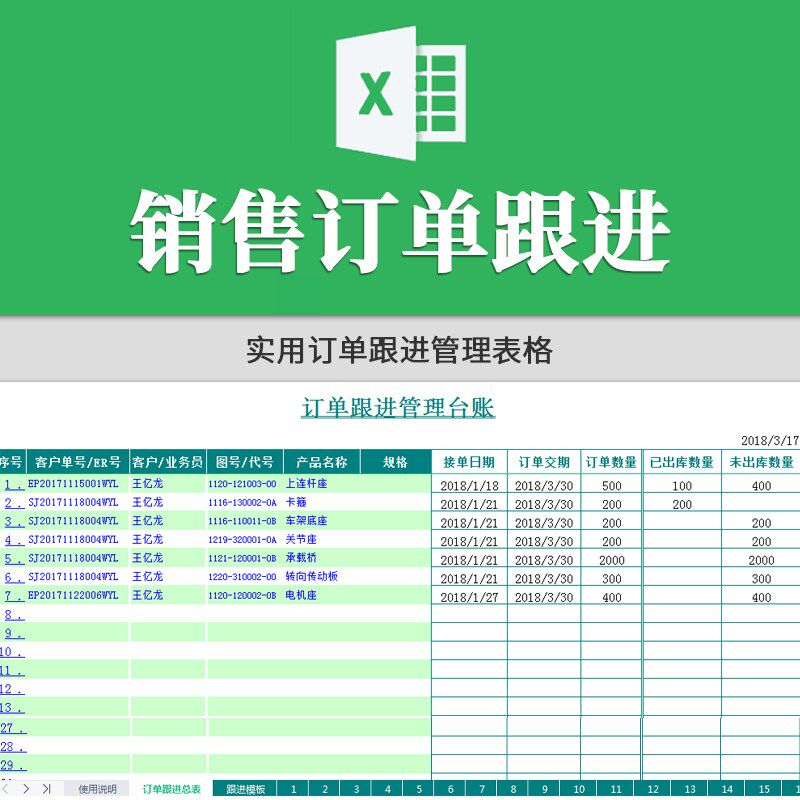
Task: Select product cell 车架底座
Action: click(x=306, y=520)
